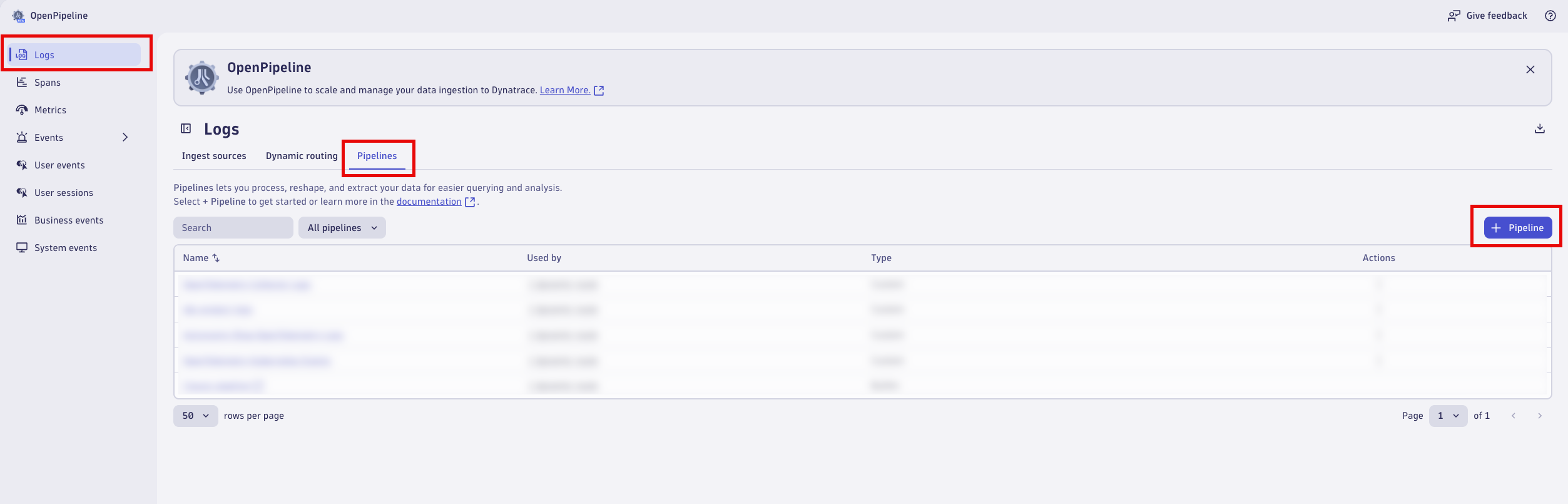Screen dimensions: 1568x504
Task: Select the Spans sidebar icon
Action: point(22,82)
